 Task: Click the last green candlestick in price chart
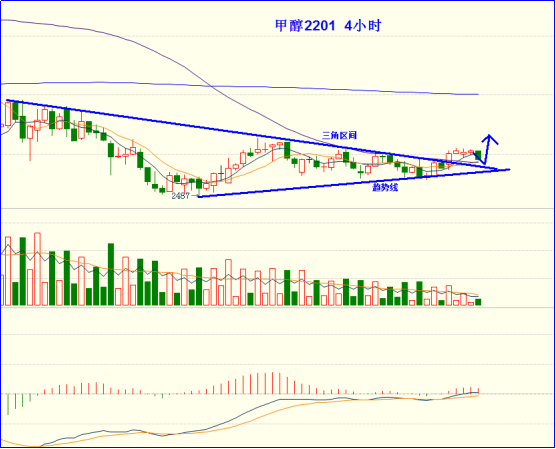(x=478, y=155)
